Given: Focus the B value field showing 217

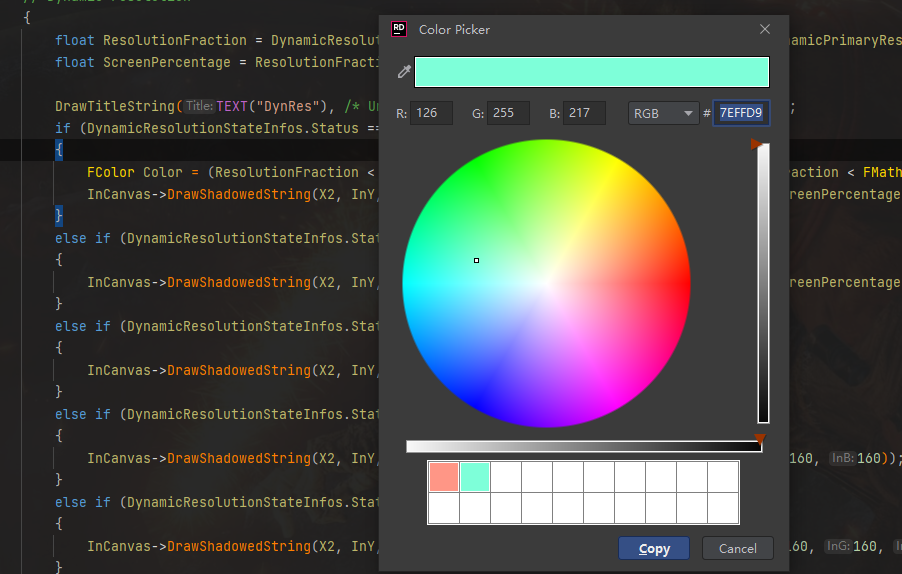Looking at the screenshot, I should coord(584,113).
